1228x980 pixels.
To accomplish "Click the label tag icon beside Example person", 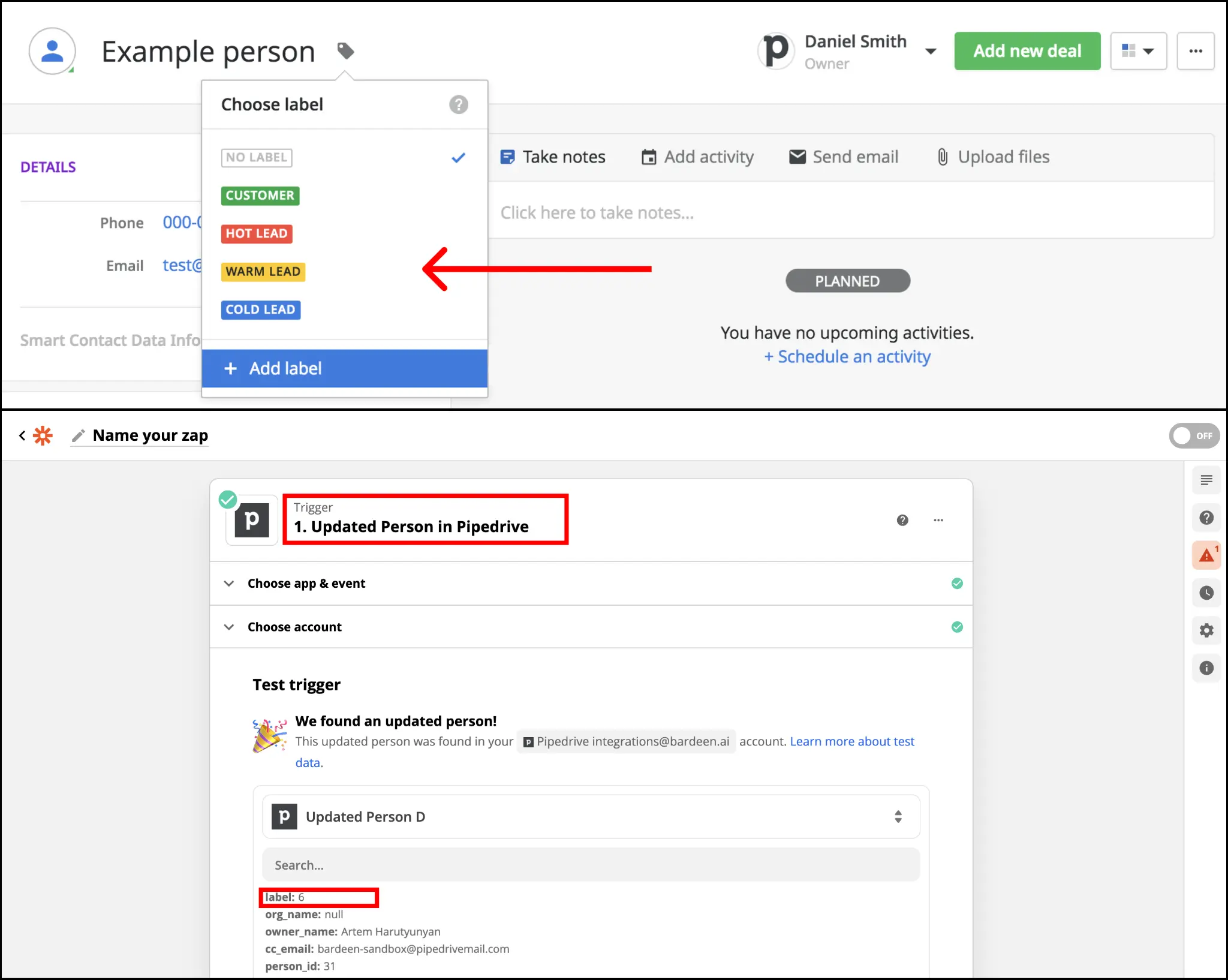I will click(345, 51).
